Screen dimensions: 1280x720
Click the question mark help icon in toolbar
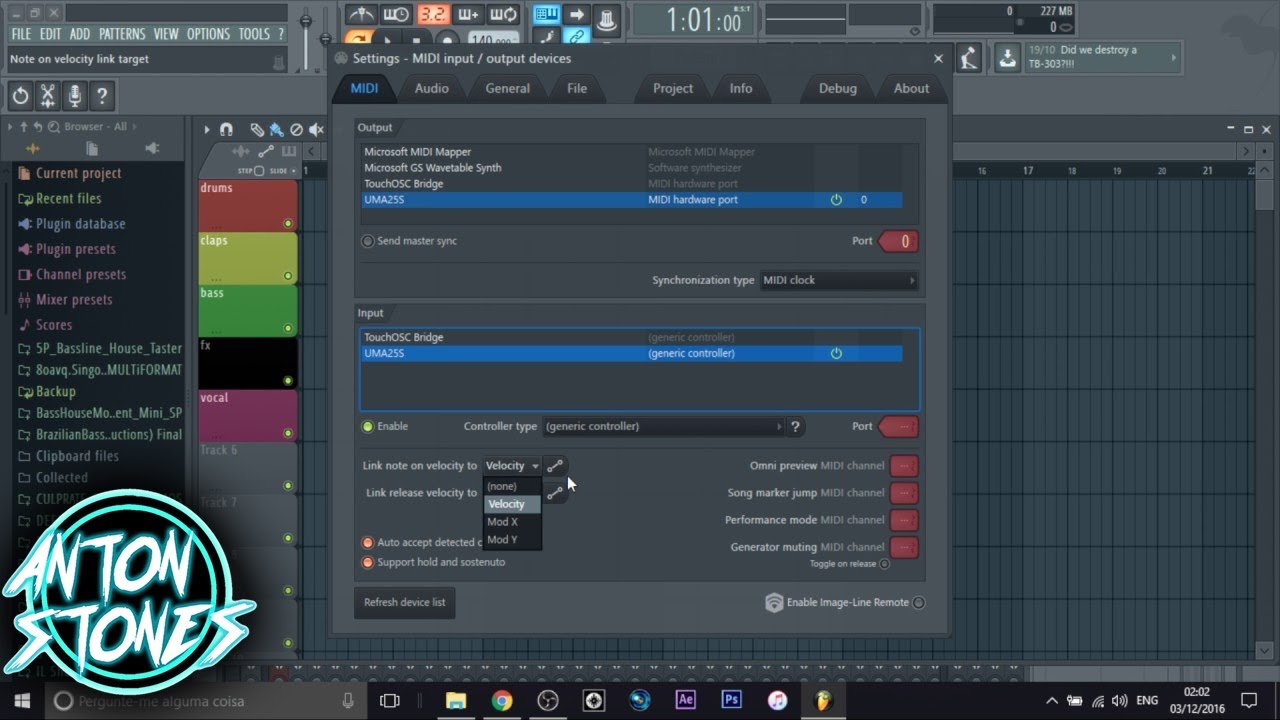[101, 96]
